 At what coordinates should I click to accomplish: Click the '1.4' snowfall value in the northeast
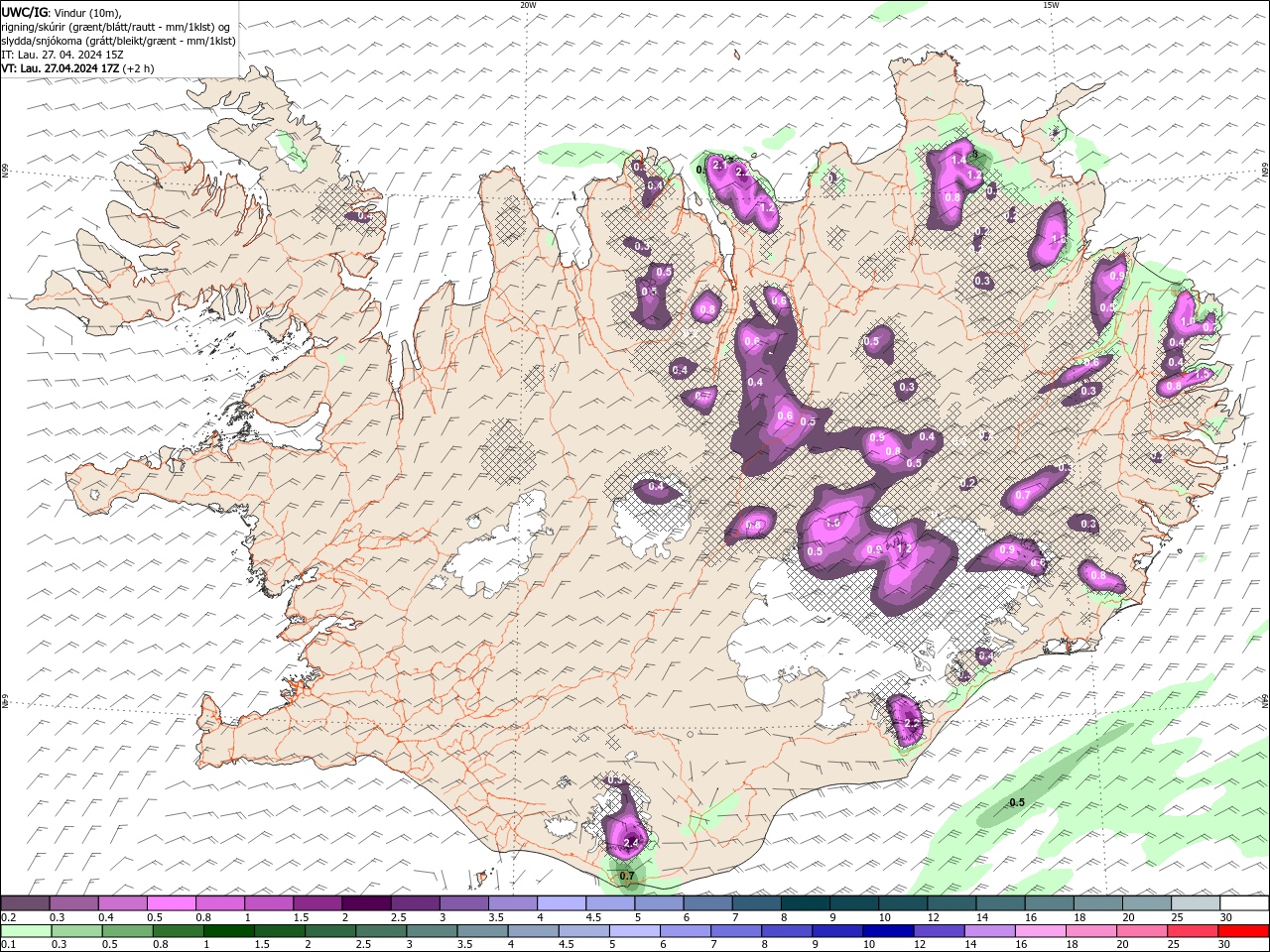pos(958,159)
